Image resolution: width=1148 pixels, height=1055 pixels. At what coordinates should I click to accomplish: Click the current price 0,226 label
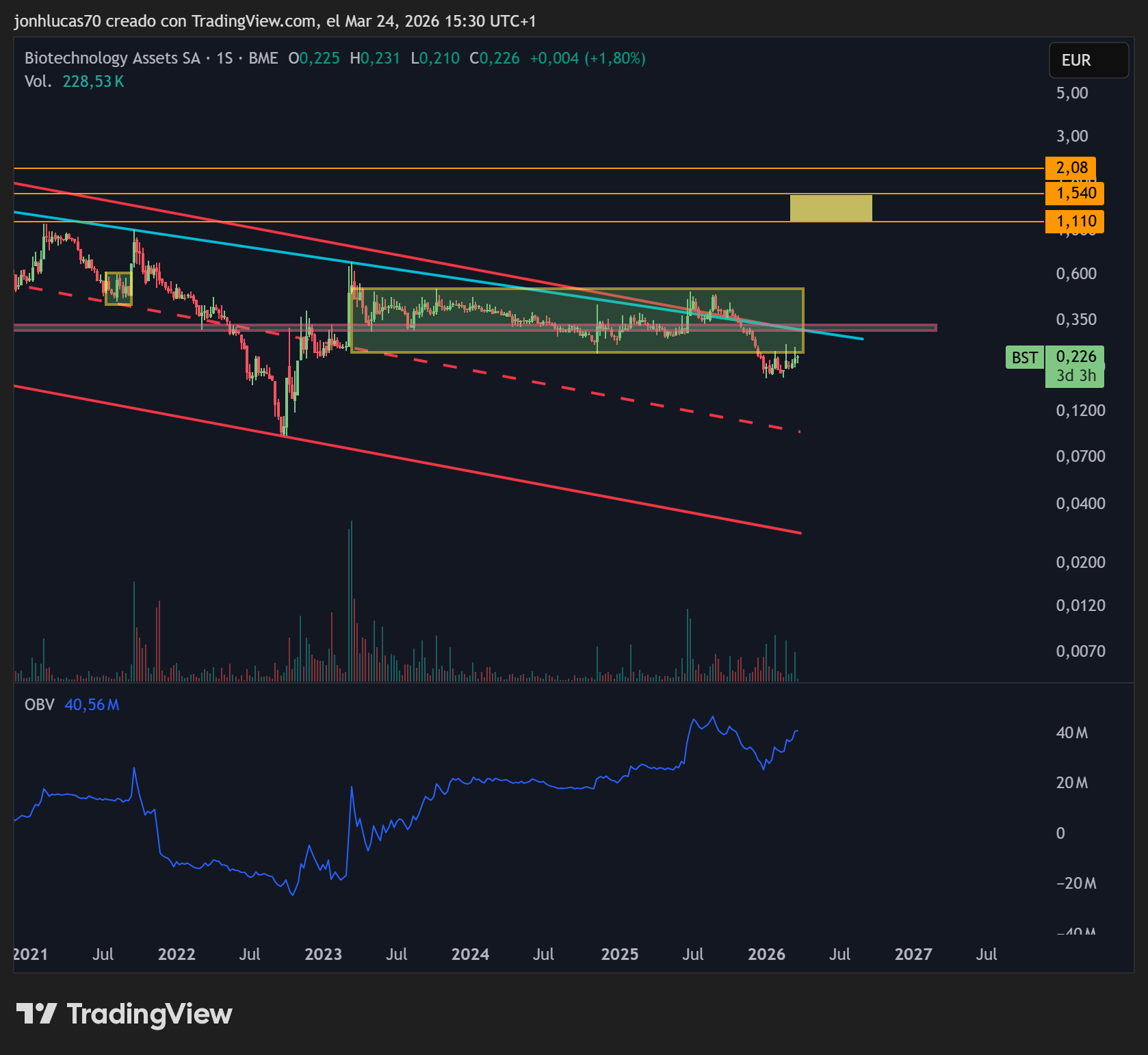[1075, 356]
